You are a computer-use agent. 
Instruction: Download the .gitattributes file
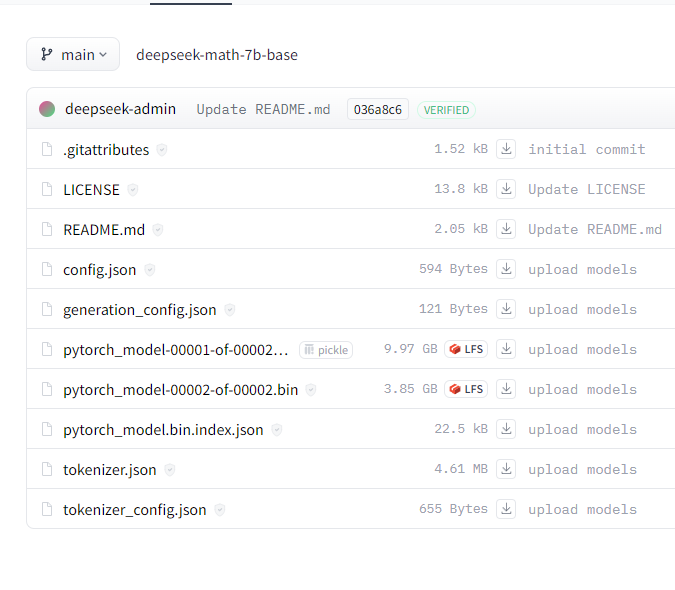coord(506,149)
